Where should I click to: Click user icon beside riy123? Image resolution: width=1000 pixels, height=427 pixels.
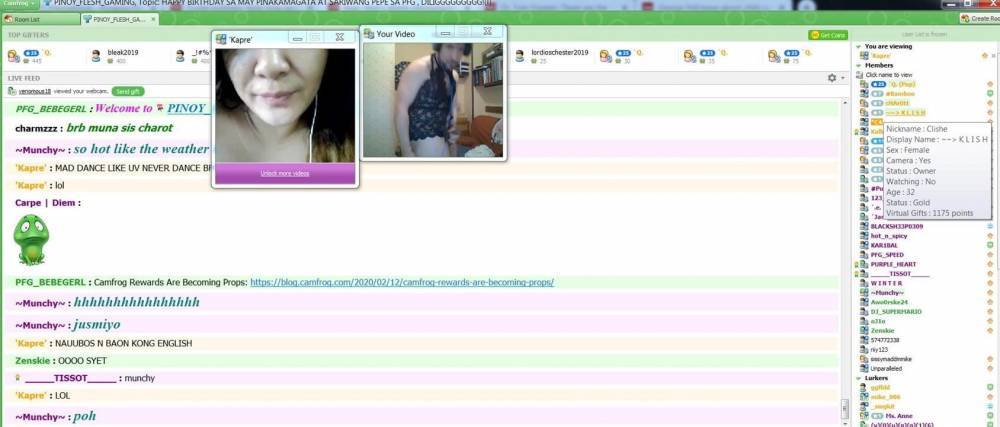tap(864, 349)
